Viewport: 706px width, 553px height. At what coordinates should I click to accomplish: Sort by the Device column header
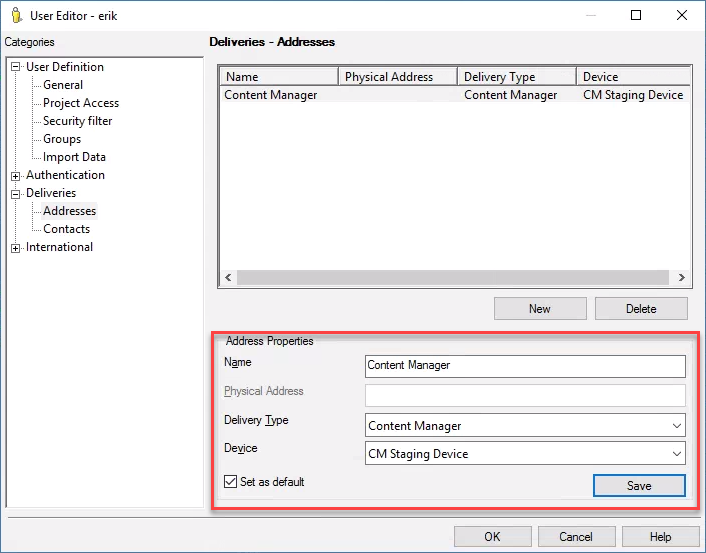[634, 77]
